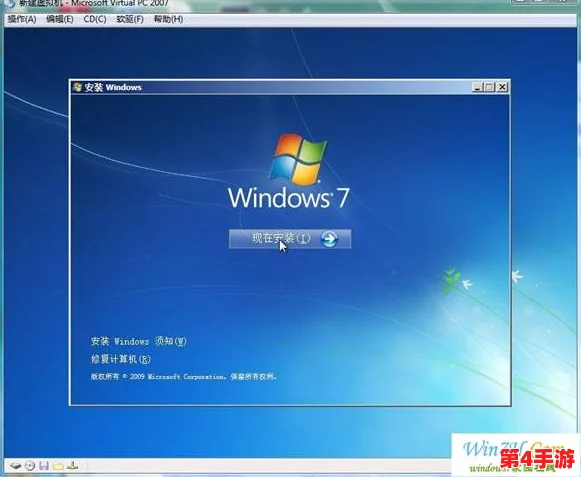Click the 安装 Windows title bar icon

[x=77, y=87]
